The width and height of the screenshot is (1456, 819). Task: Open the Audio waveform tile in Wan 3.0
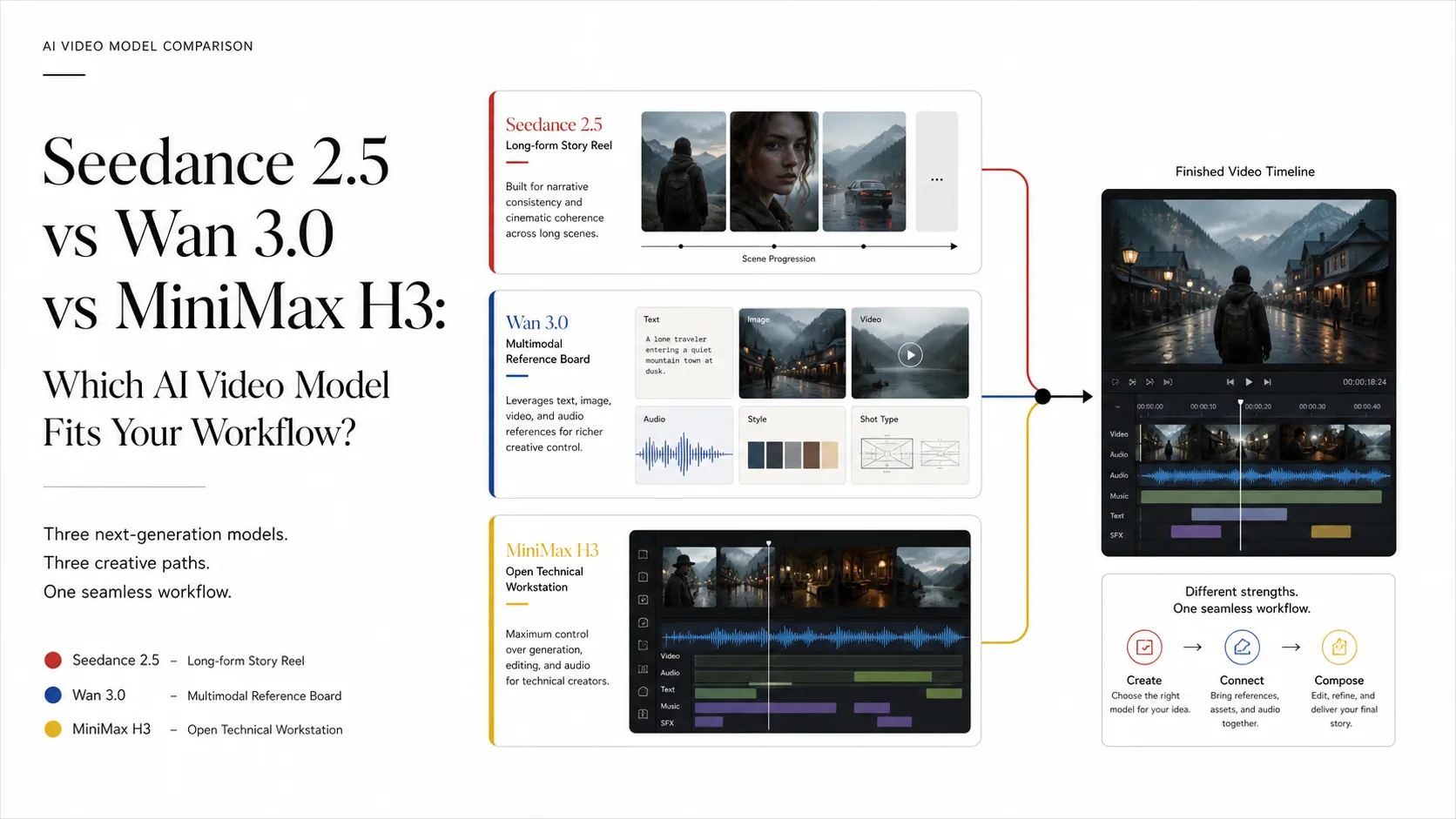[684, 445]
